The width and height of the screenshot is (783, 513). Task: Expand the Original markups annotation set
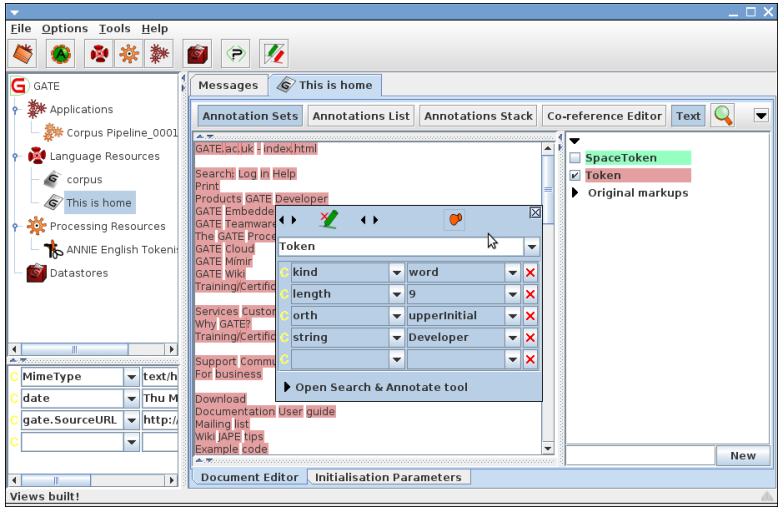click(x=575, y=193)
